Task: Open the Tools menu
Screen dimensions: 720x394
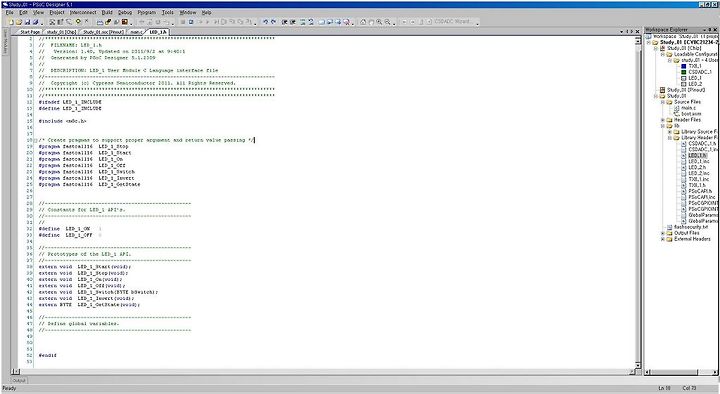Action: pyautogui.click(x=168, y=12)
